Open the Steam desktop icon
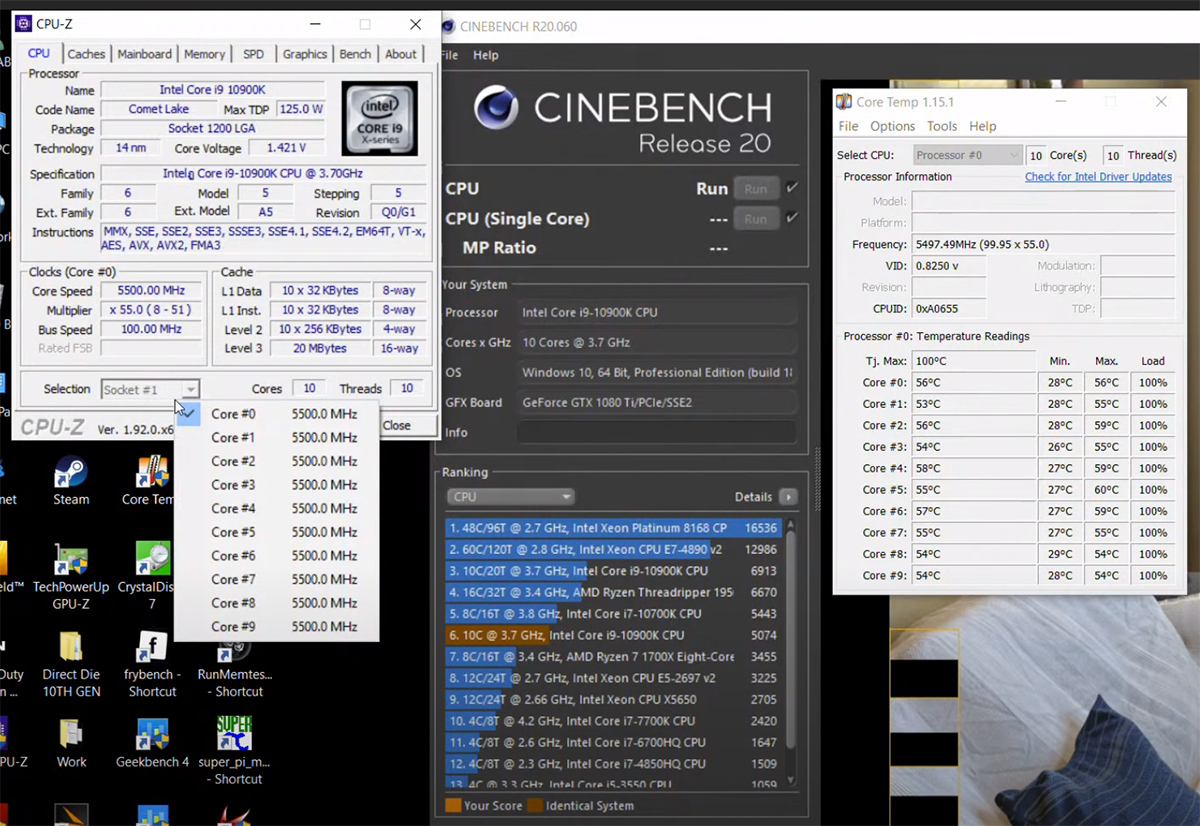Viewport: 1200px width, 826px height. pyautogui.click(x=71, y=481)
